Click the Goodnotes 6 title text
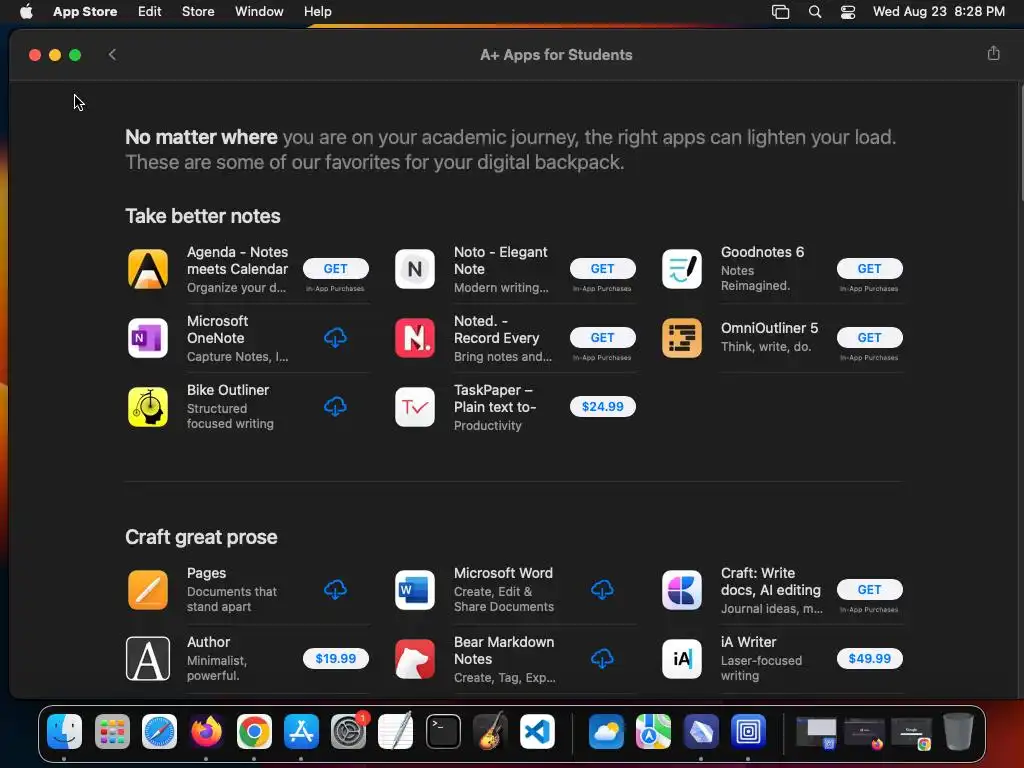Screen dimensions: 1024x768 point(762,252)
